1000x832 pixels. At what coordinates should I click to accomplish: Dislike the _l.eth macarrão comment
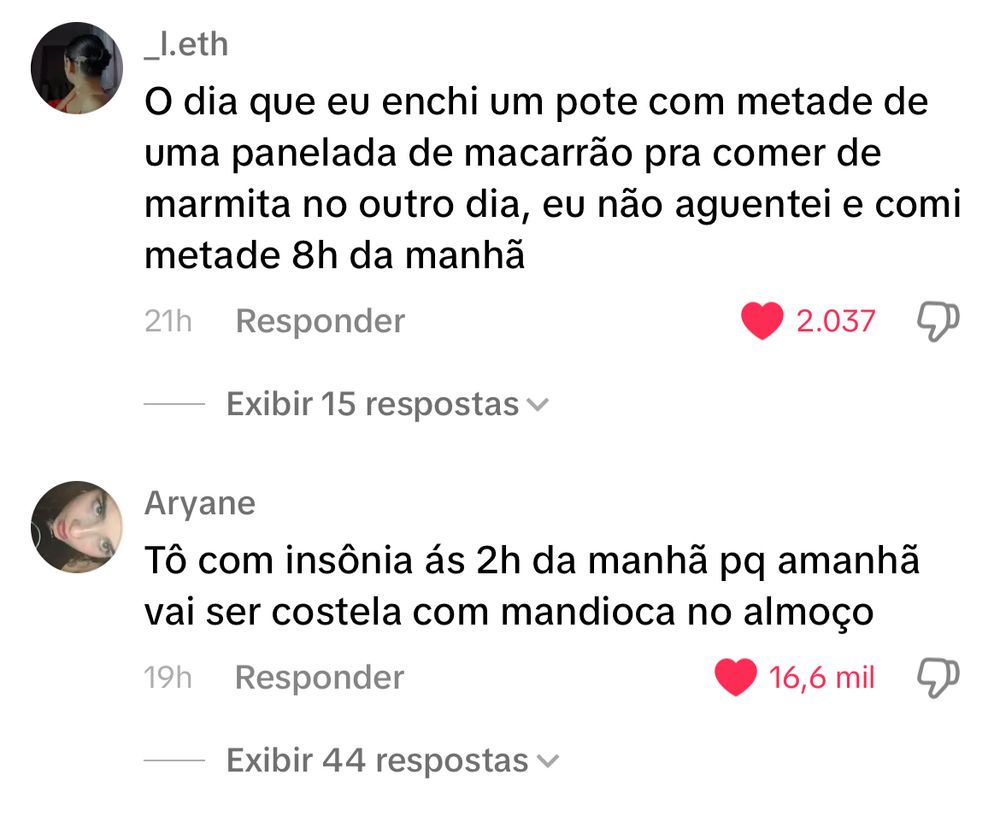938,321
